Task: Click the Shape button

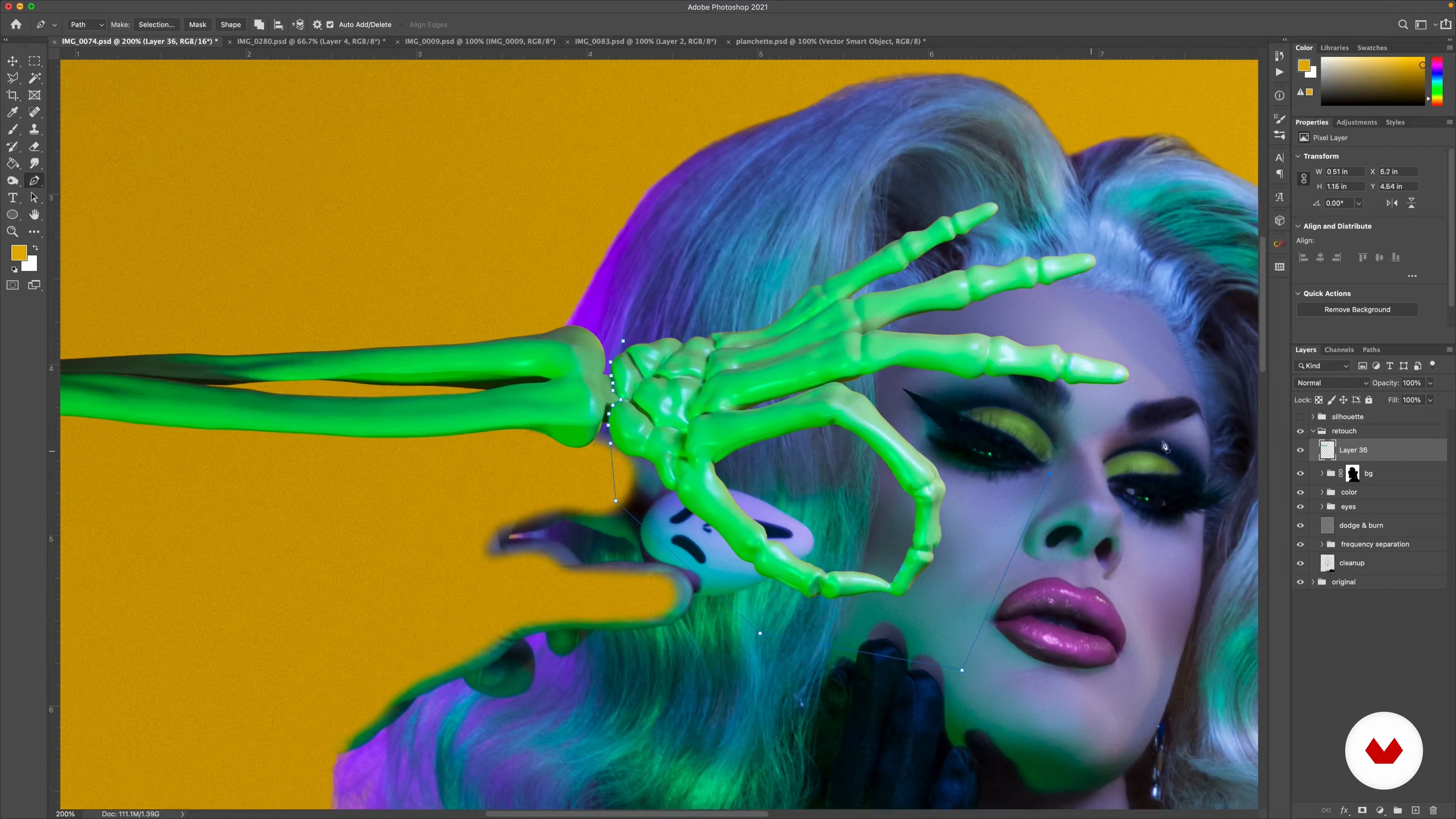Action: pyautogui.click(x=231, y=24)
